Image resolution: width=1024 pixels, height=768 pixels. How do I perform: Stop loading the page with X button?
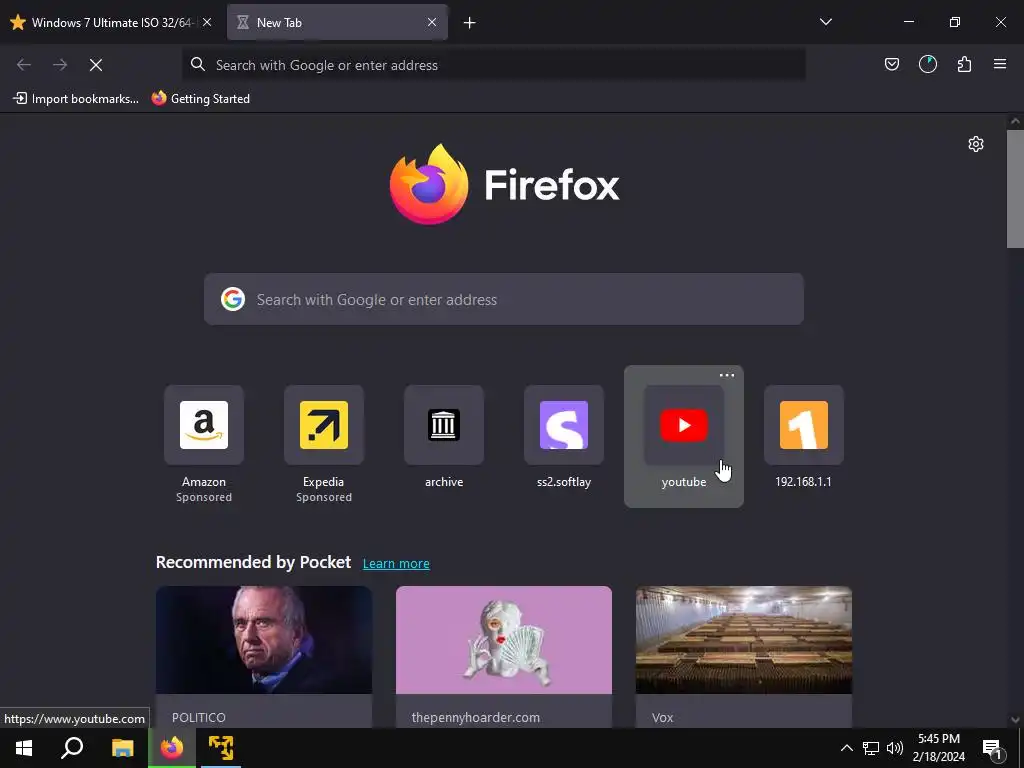coord(96,65)
